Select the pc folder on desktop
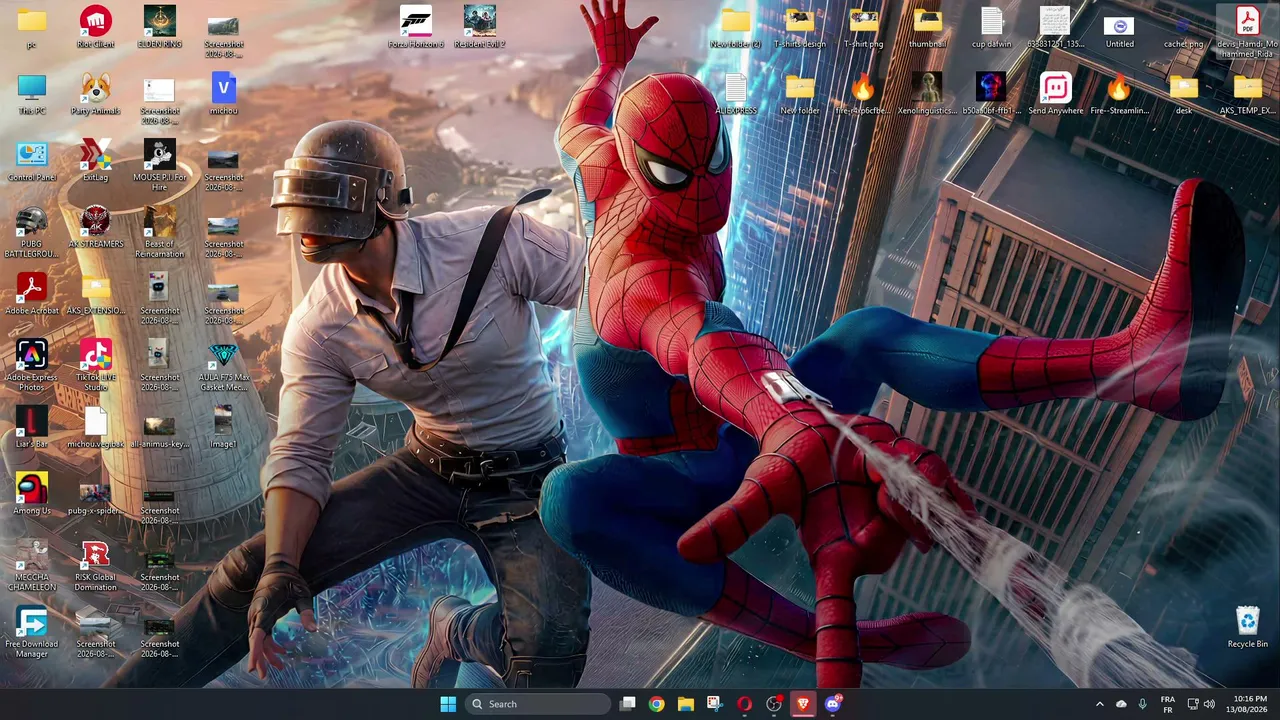1280x720 pixels. [x=32, y=27]
